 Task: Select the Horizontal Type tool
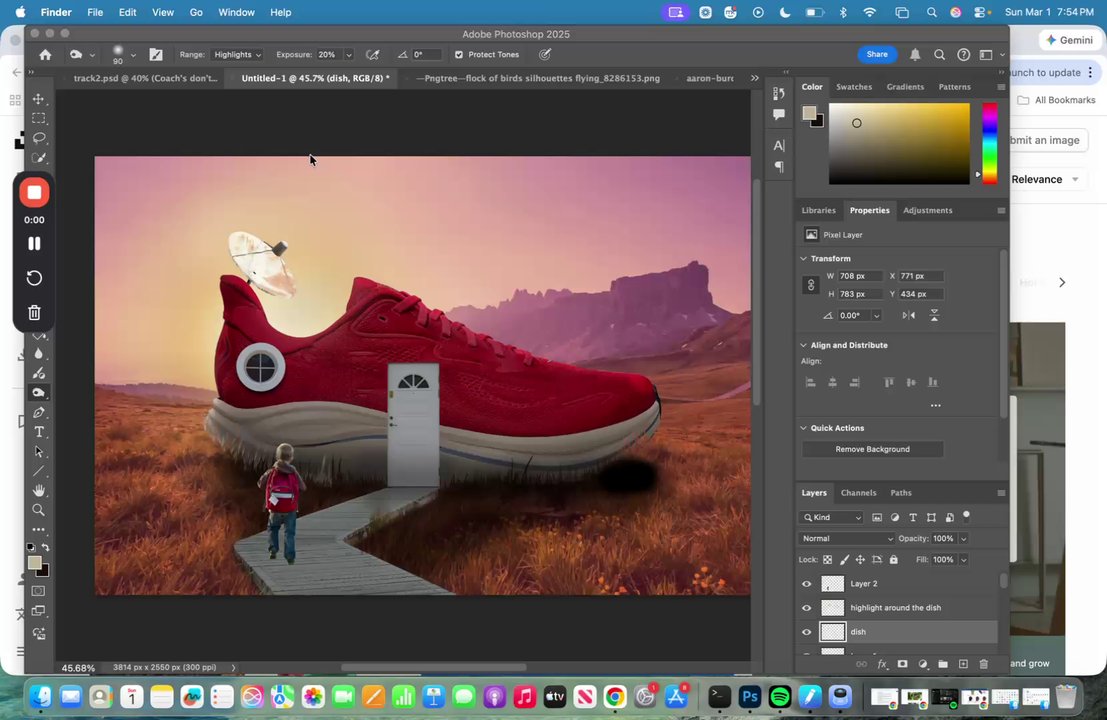(39, 432)
